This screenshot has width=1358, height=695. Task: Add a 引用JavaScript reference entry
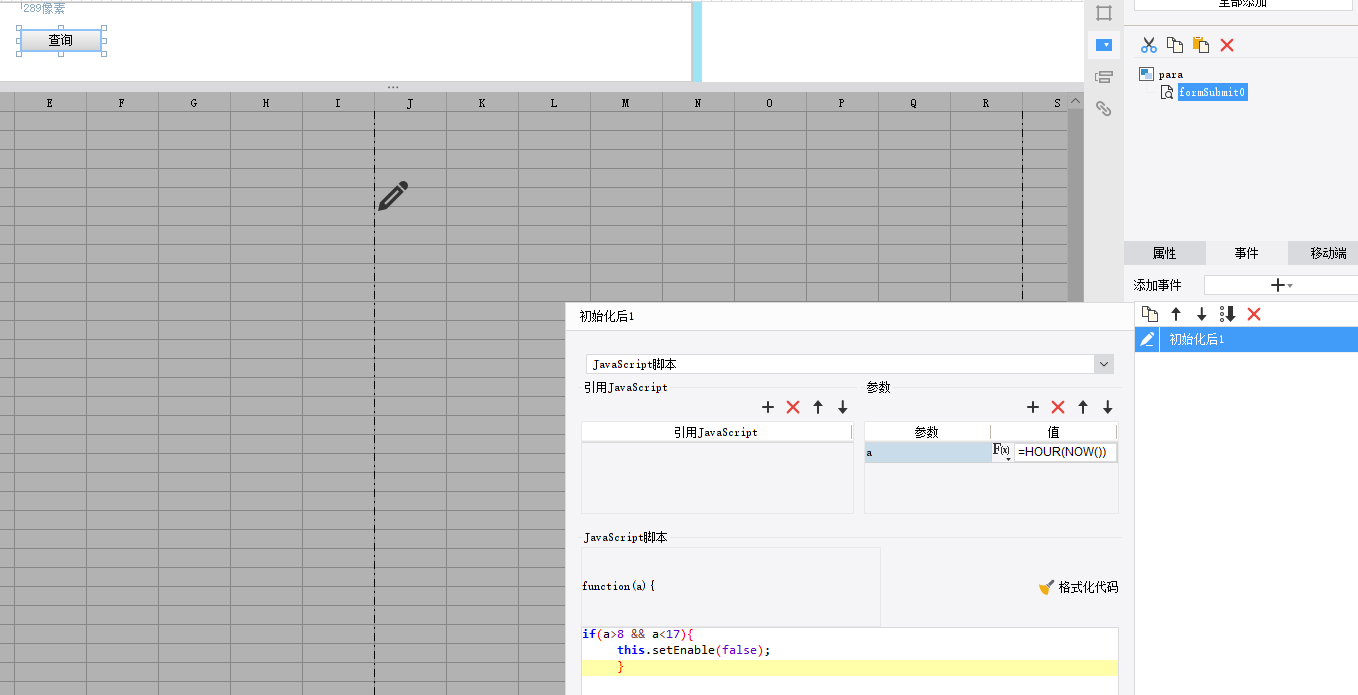(x=768, y=407)
